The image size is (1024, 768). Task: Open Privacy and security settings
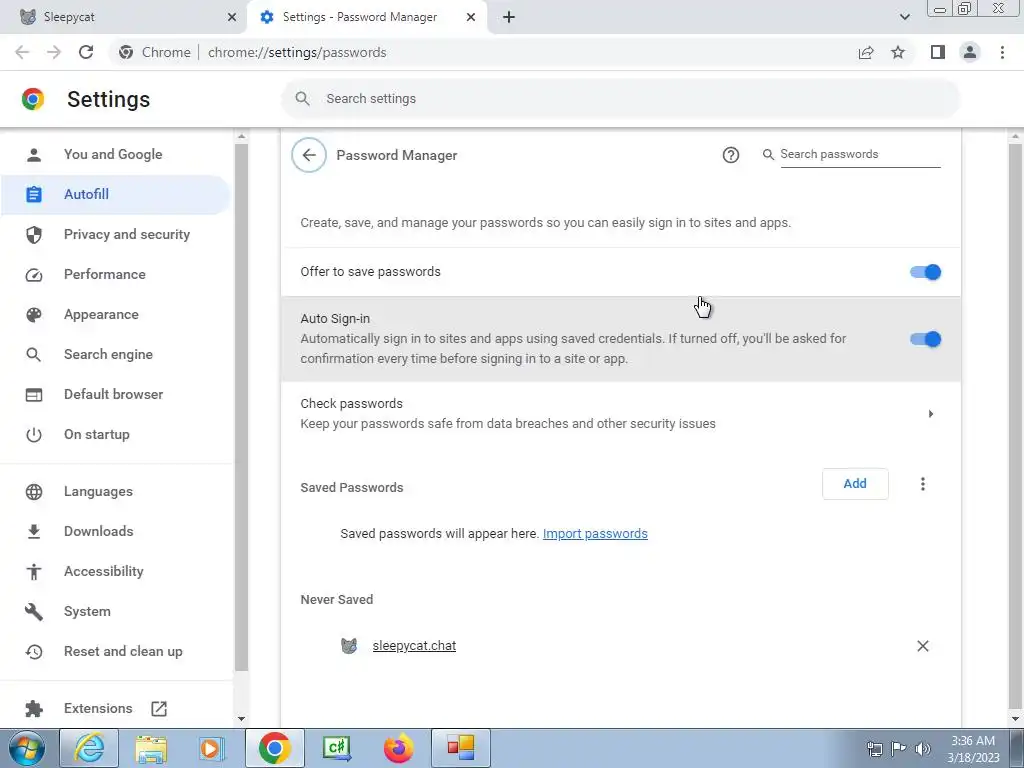[x=116, y=234]
